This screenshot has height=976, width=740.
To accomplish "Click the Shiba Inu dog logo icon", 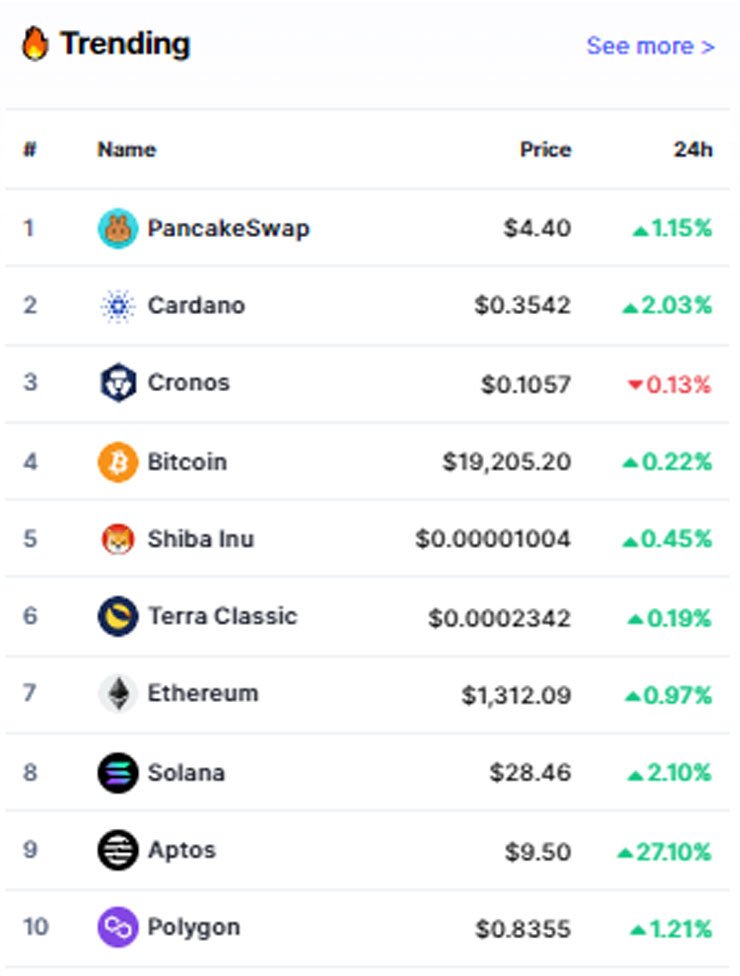I will click(118, 539).
